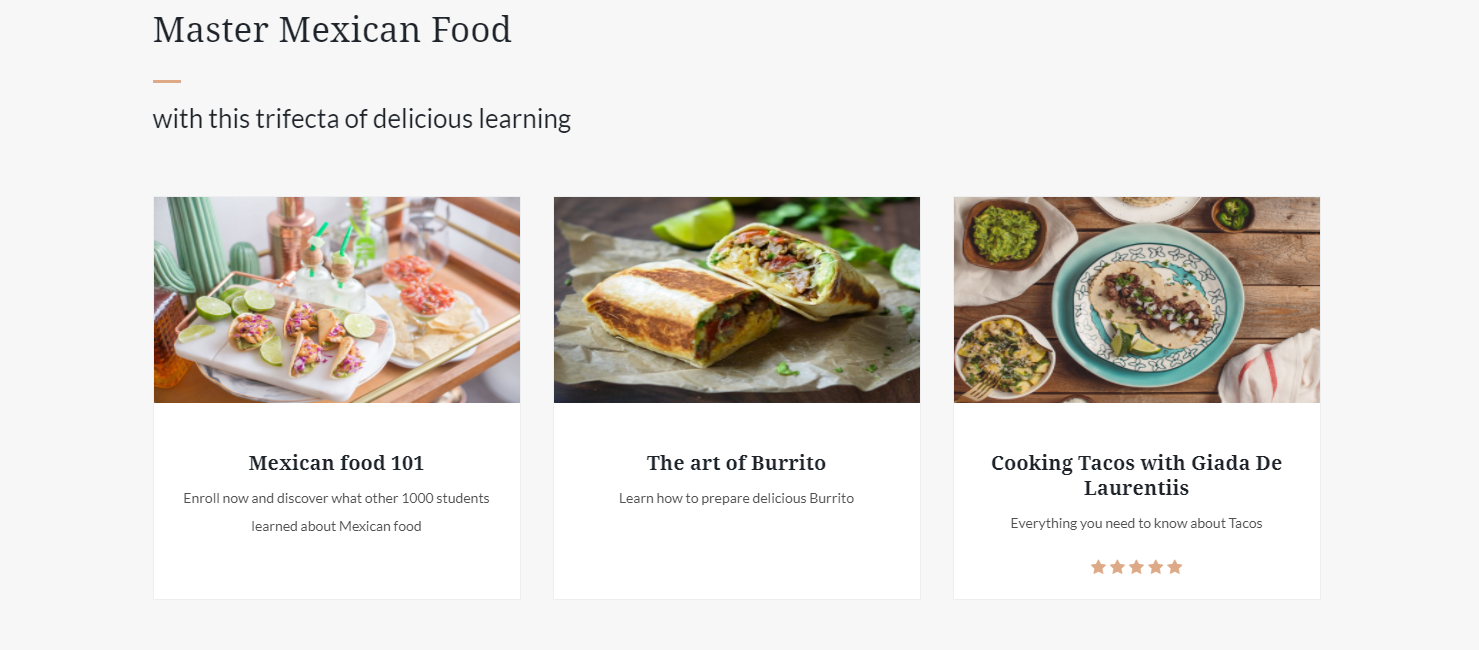
Task: Click the Enroll now description text
Action: pos(336,512)
